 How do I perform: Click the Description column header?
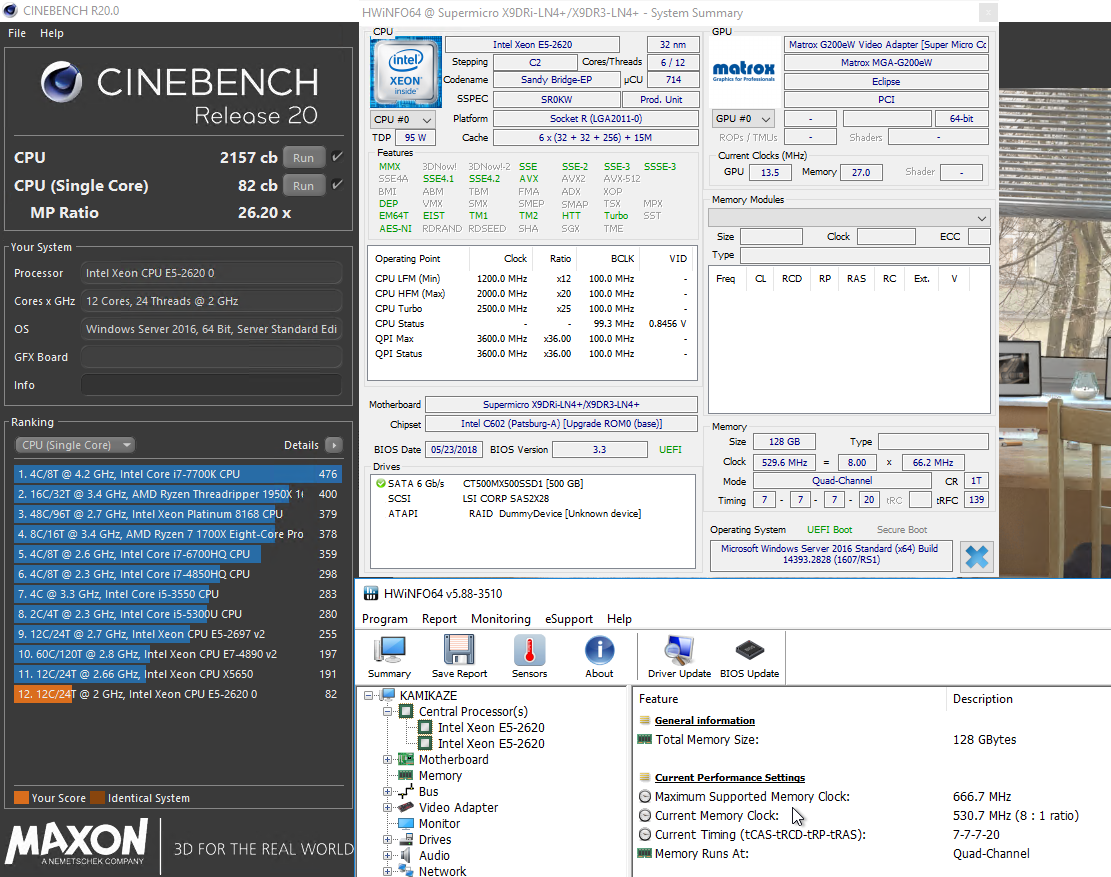pos(983,698)
